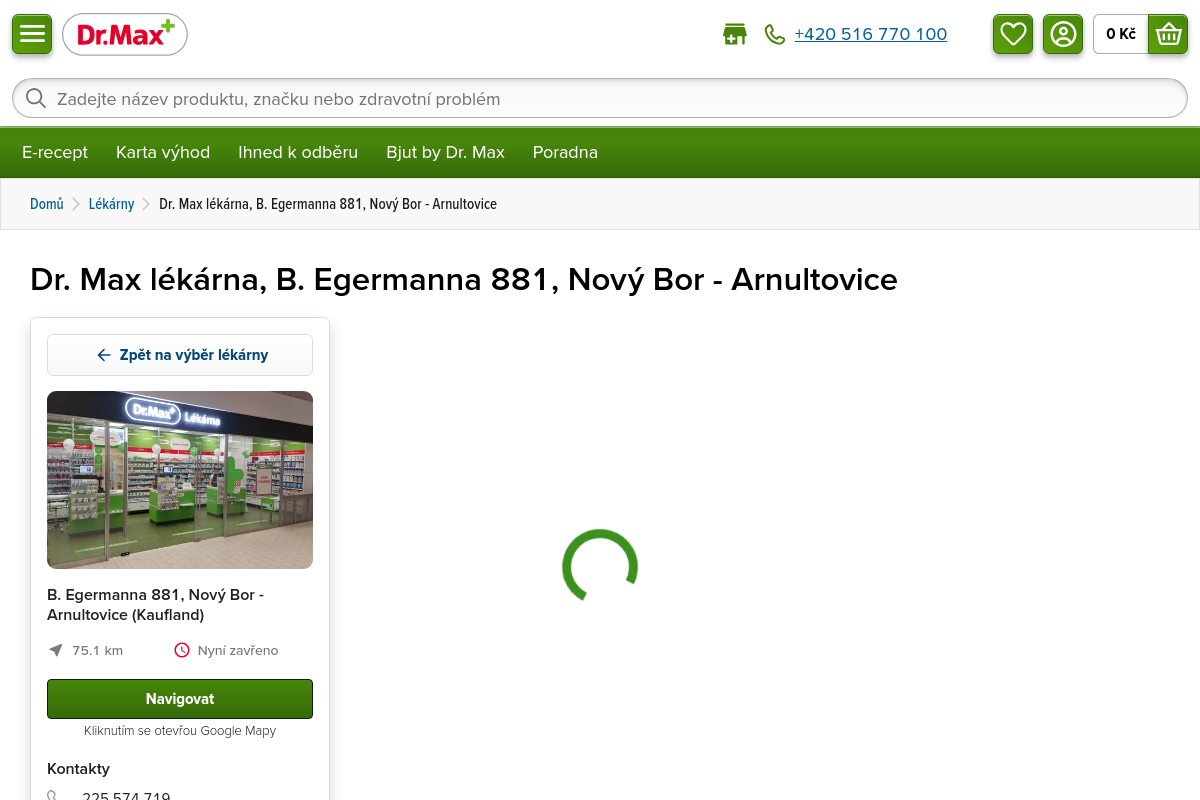Click the Kontakty heading
This screenshot has width=1200, height=800.
pos(78,768)
